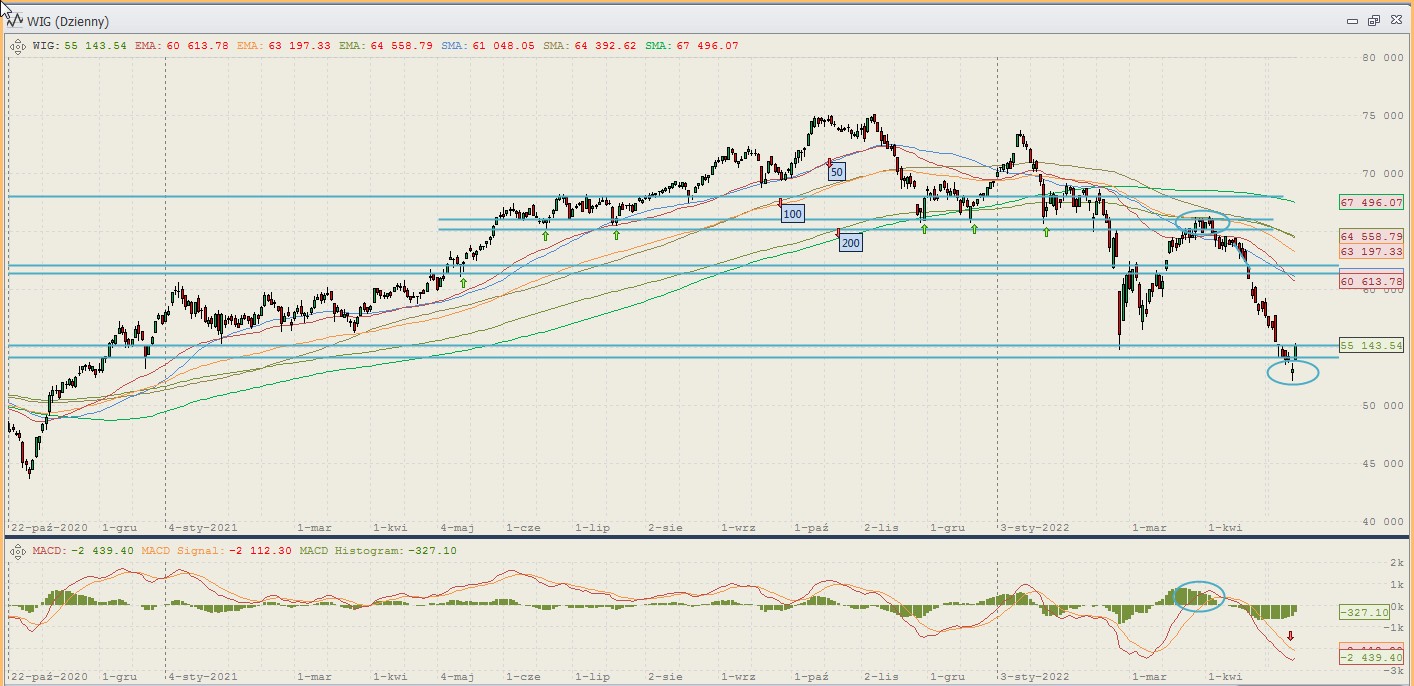Click the green SMA 67 496.07 legend label

692,46
